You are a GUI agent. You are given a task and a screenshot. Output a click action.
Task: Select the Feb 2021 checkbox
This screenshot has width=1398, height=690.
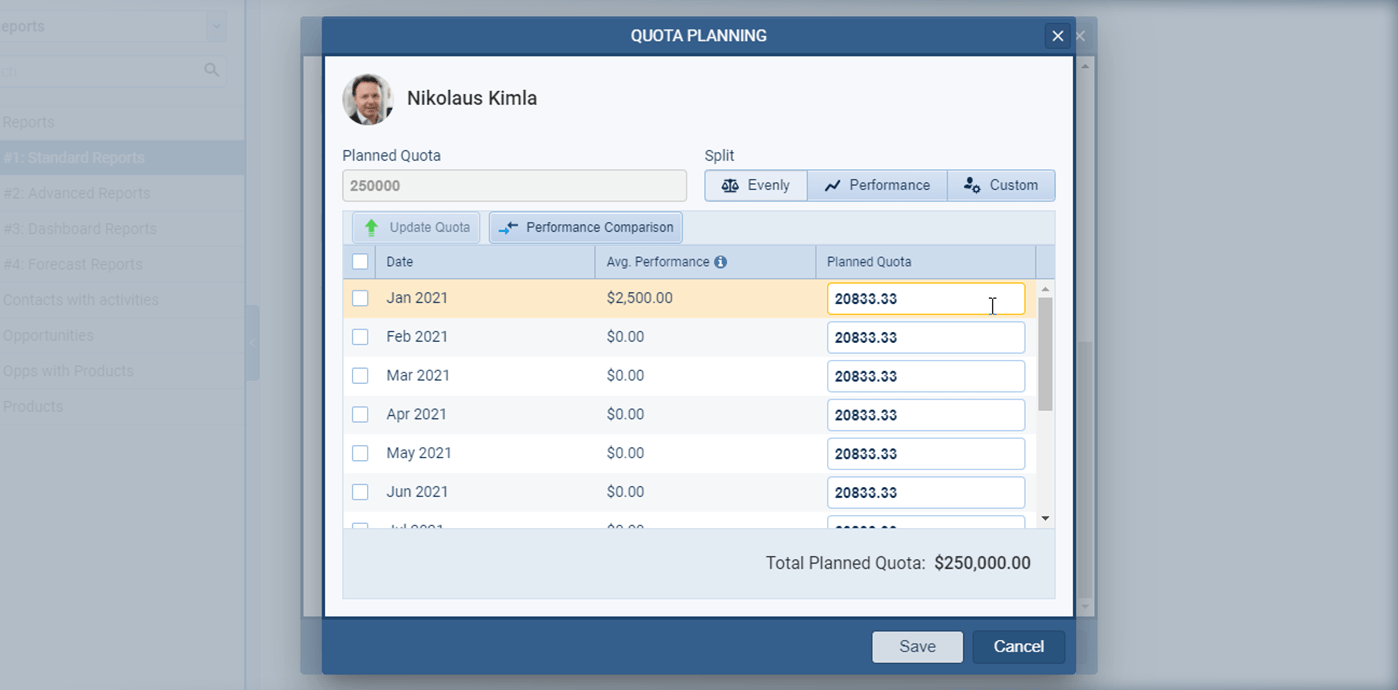(360, 337)
